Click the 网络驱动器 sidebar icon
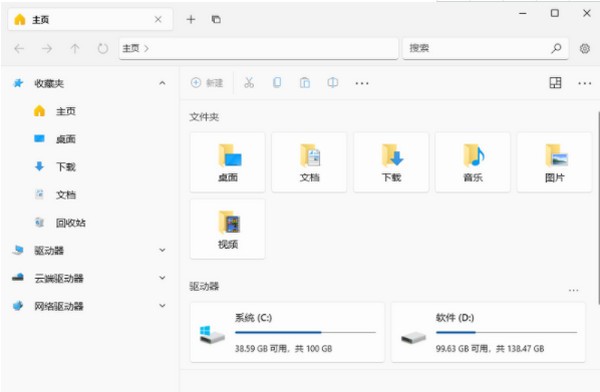The height and width of the screenshot is (392, 600). (x=18, y=306)
